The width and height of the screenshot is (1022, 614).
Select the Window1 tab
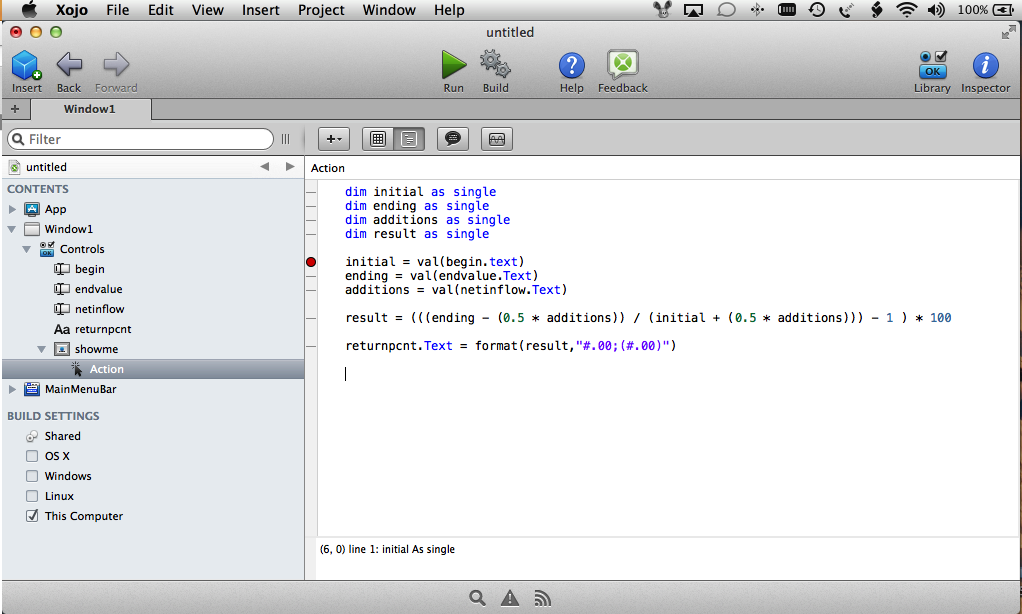[90, 109]
